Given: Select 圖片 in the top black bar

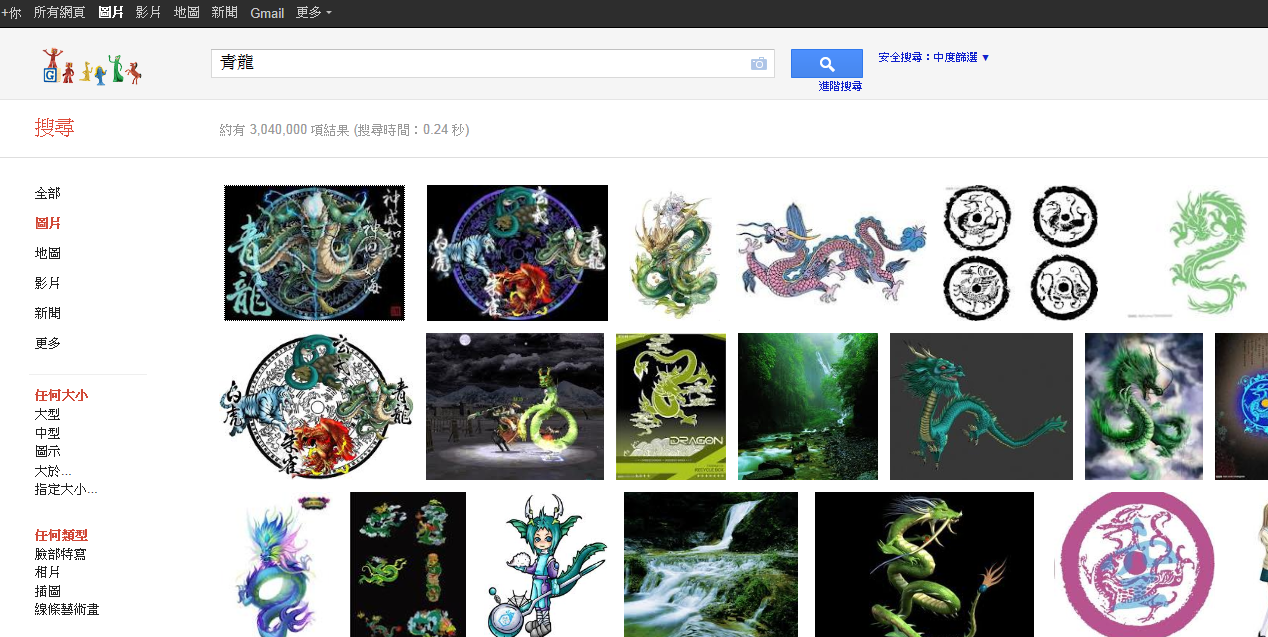Looking at the screenshot, I should (111, 13).
